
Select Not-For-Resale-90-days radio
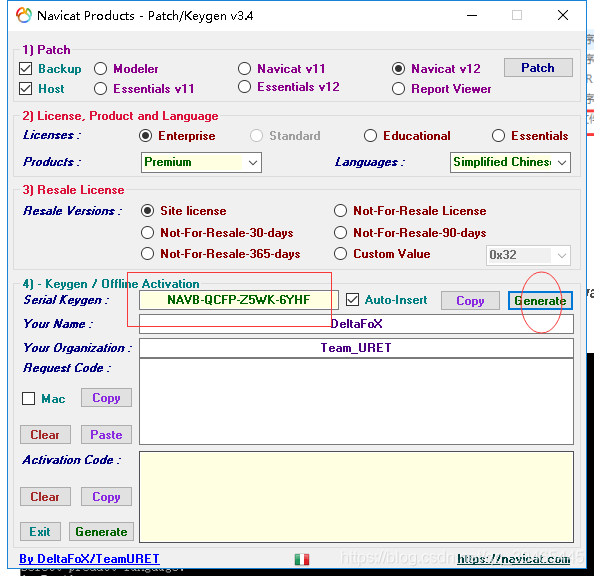[x=340, y=233]
